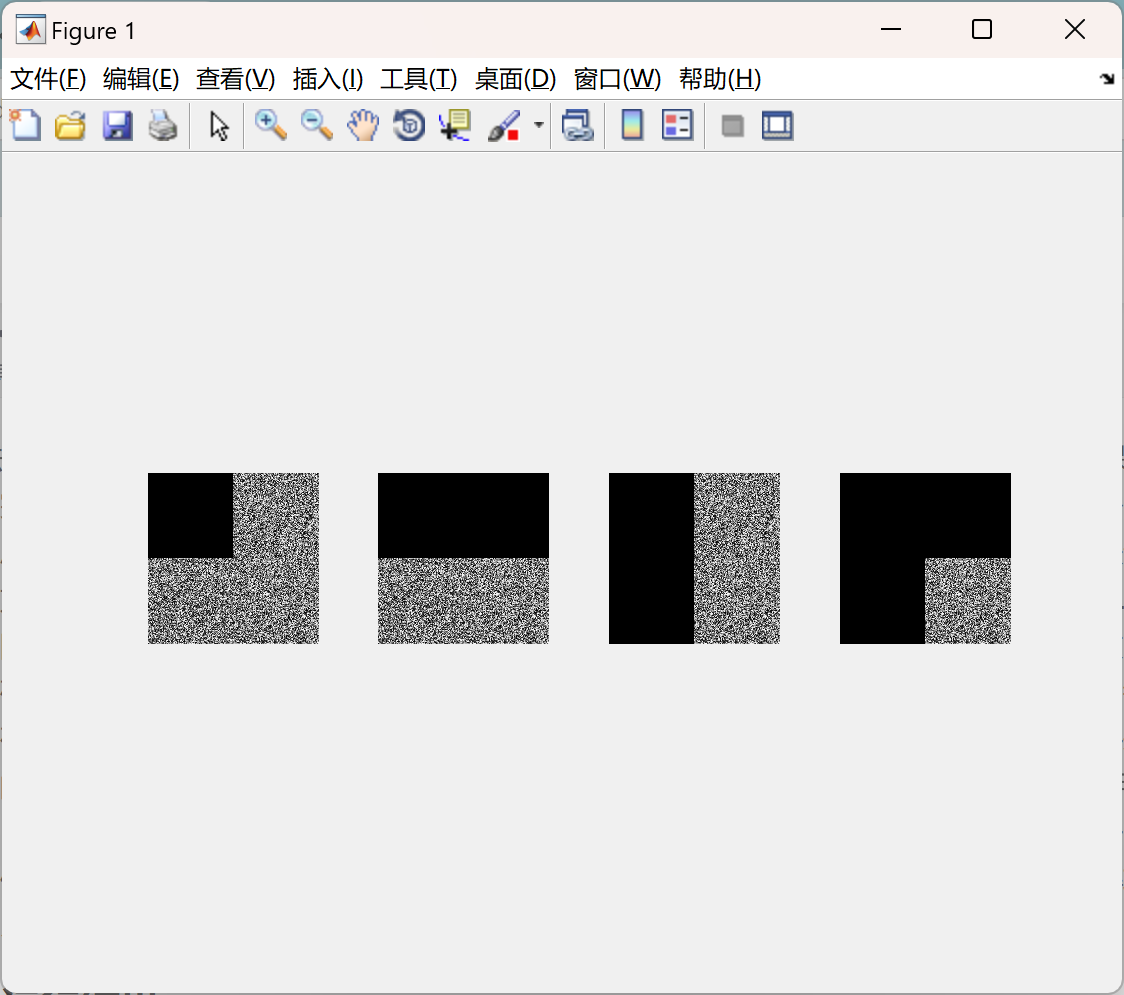Select the Rotate 3D tool

[x=409, y=125]
